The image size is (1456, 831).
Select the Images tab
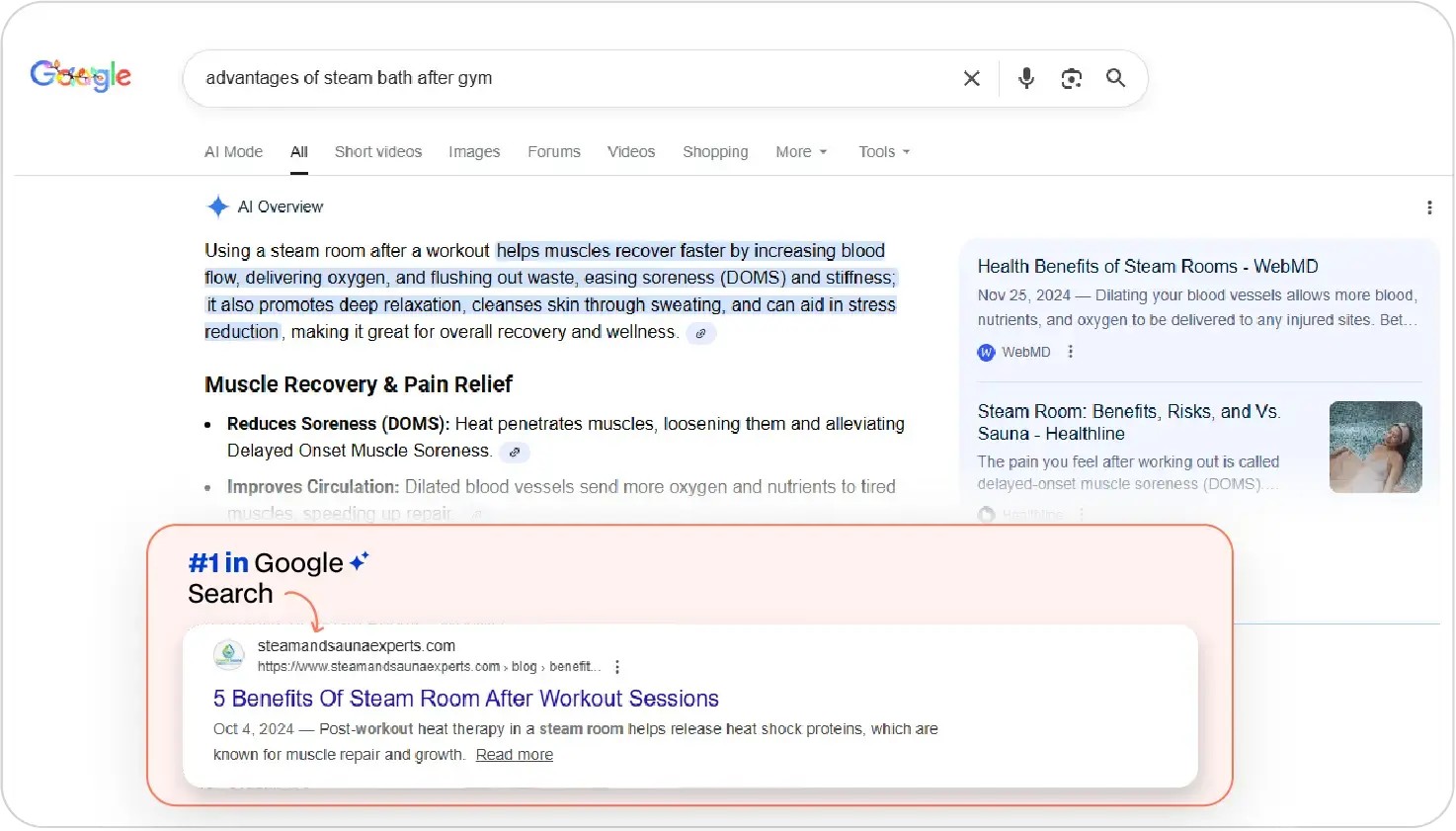[474, 152]
